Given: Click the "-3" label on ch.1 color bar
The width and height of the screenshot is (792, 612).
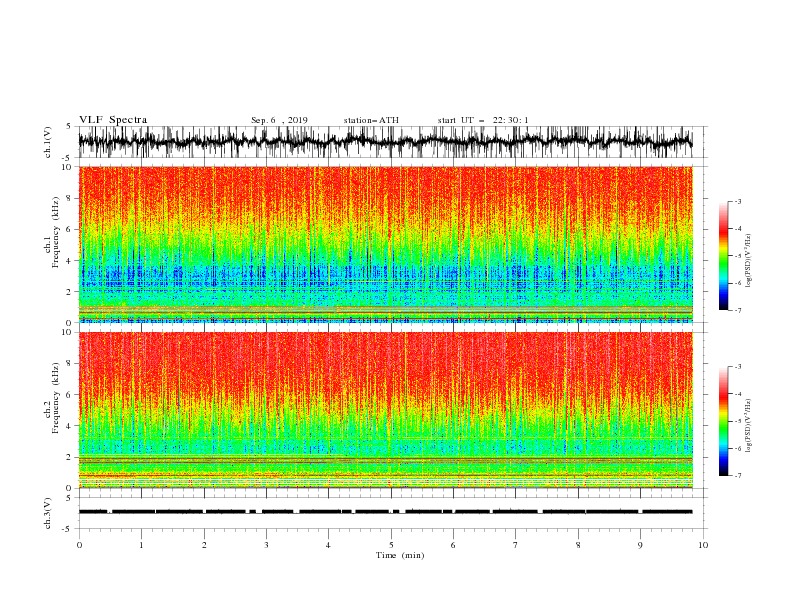Looking at the screenshot, I should coord(737,201).
